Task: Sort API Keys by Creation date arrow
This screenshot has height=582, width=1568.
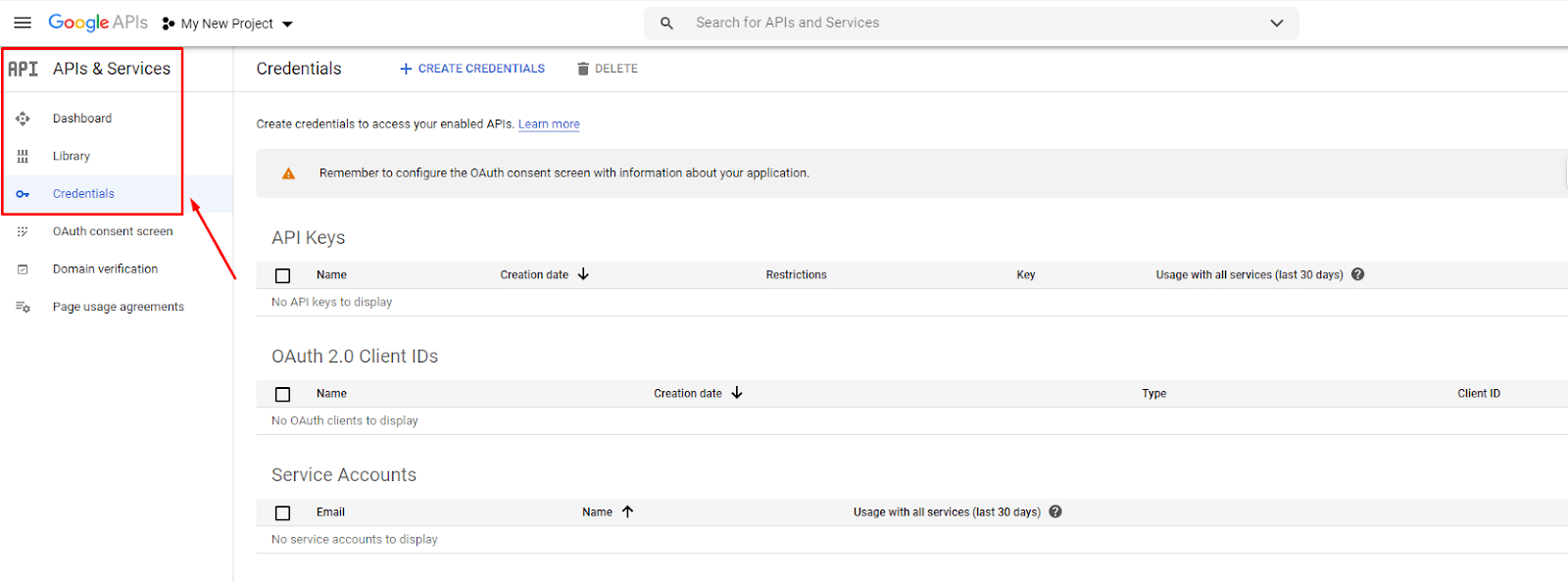Action: (x=583, y=274)
